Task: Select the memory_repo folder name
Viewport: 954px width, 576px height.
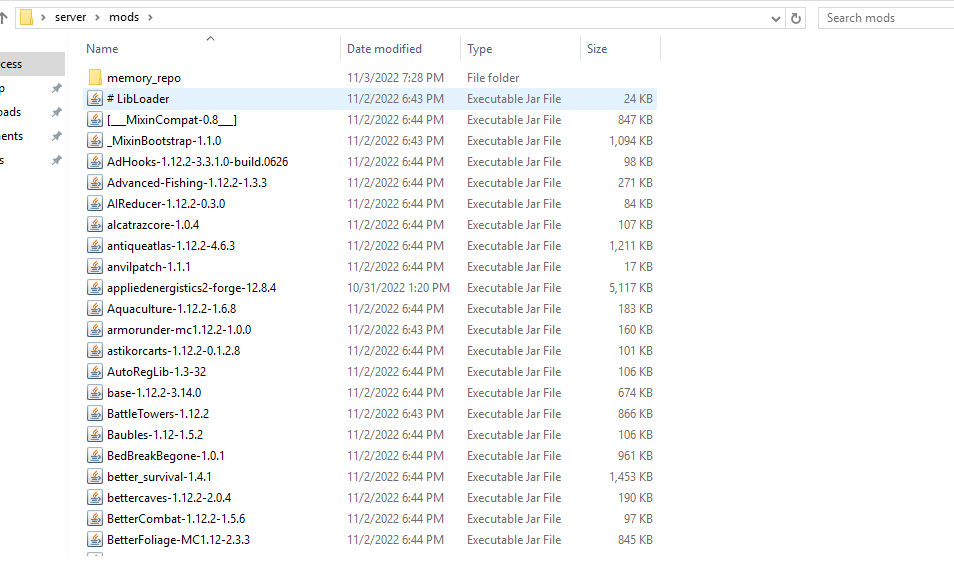Action: pos(144,78)
